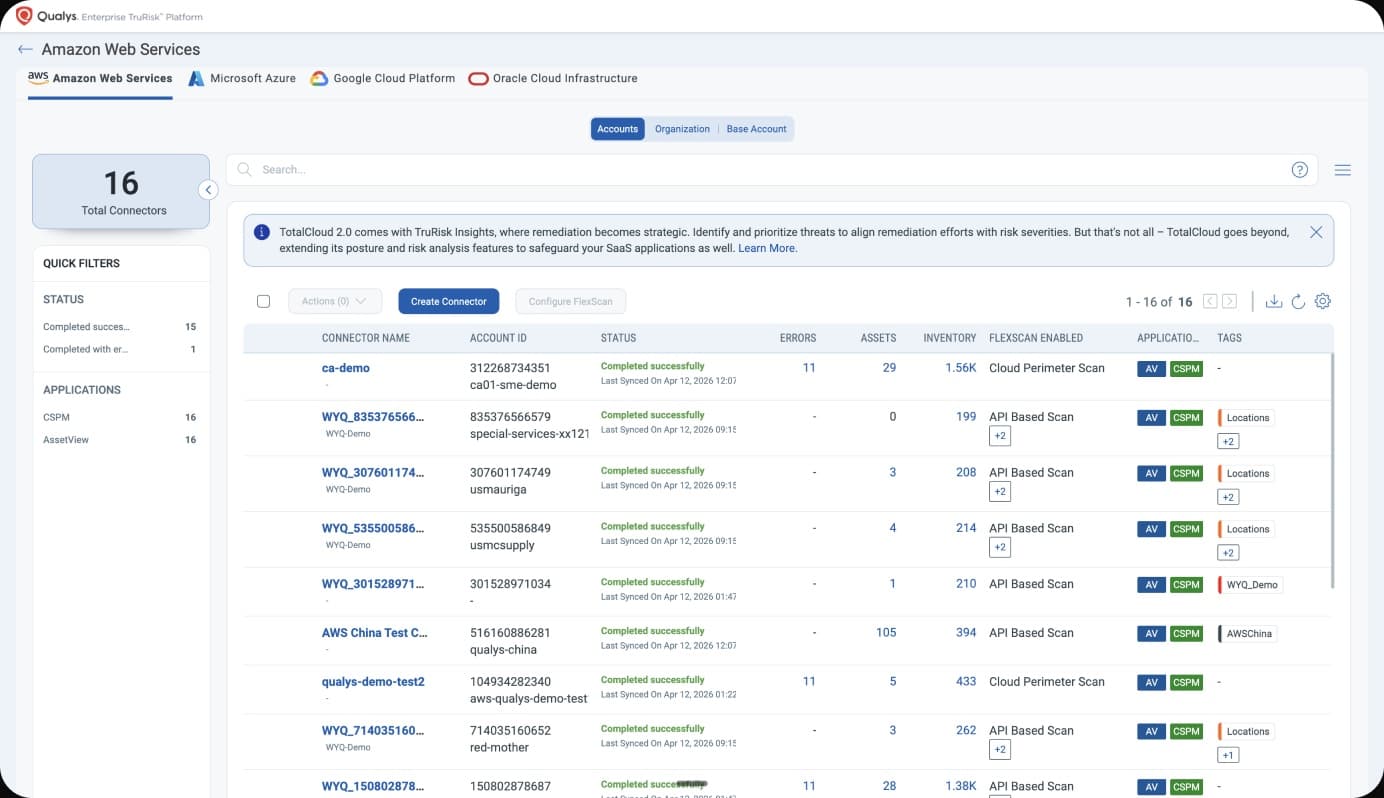The height and width of the screenshot is (798, 1384).
Task: Click the Oracle Cloud logo icon
Action: coord(478,78)
